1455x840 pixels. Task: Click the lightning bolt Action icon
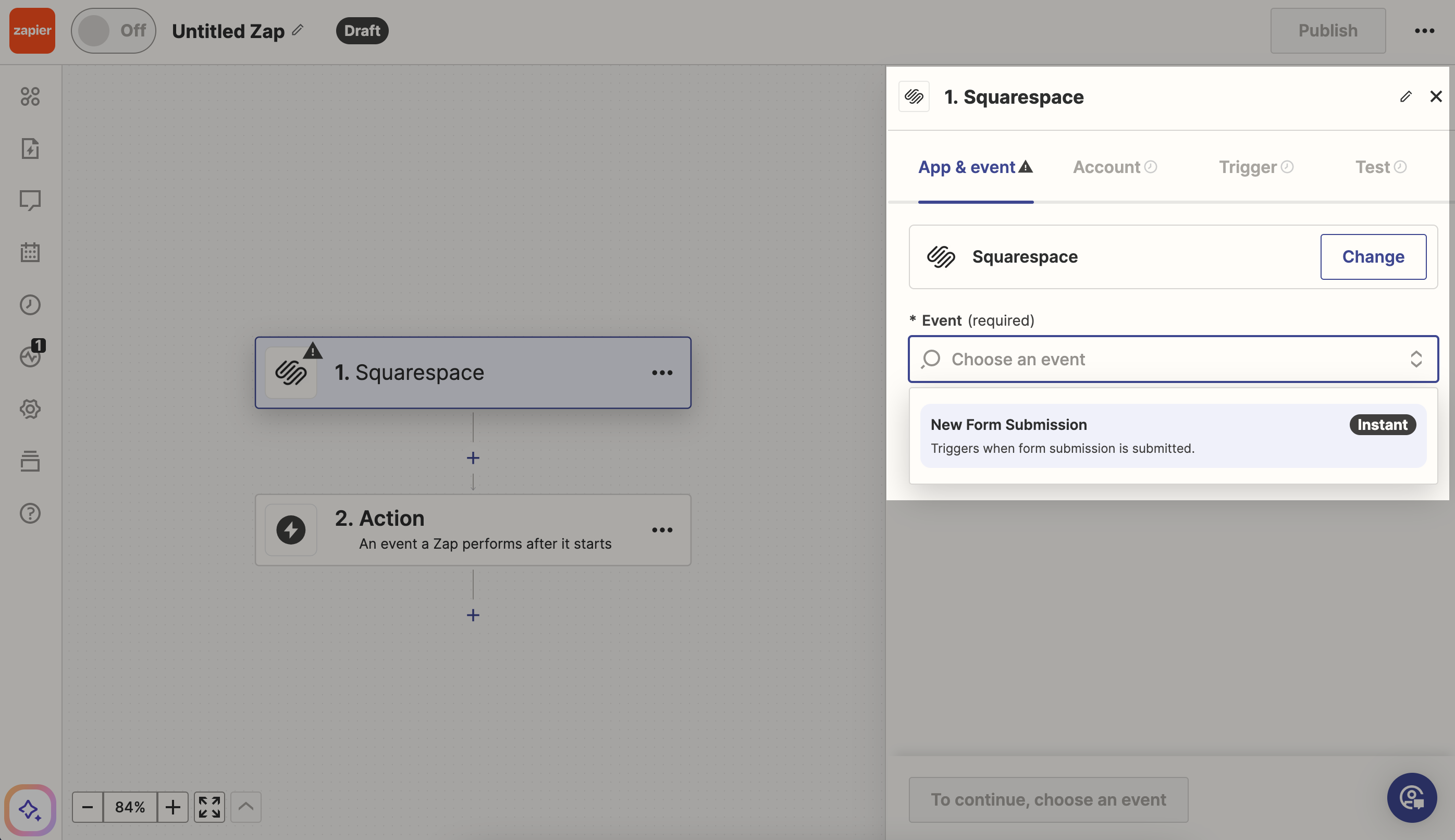point(291,529)
